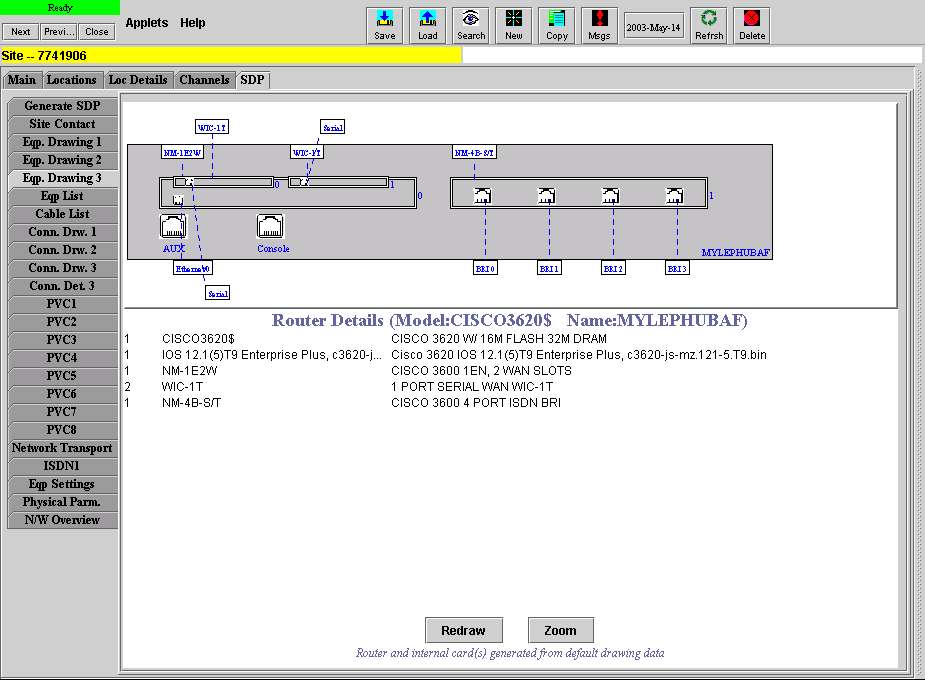Open the Msgs toolbar icon

click(x=599, y=25)
